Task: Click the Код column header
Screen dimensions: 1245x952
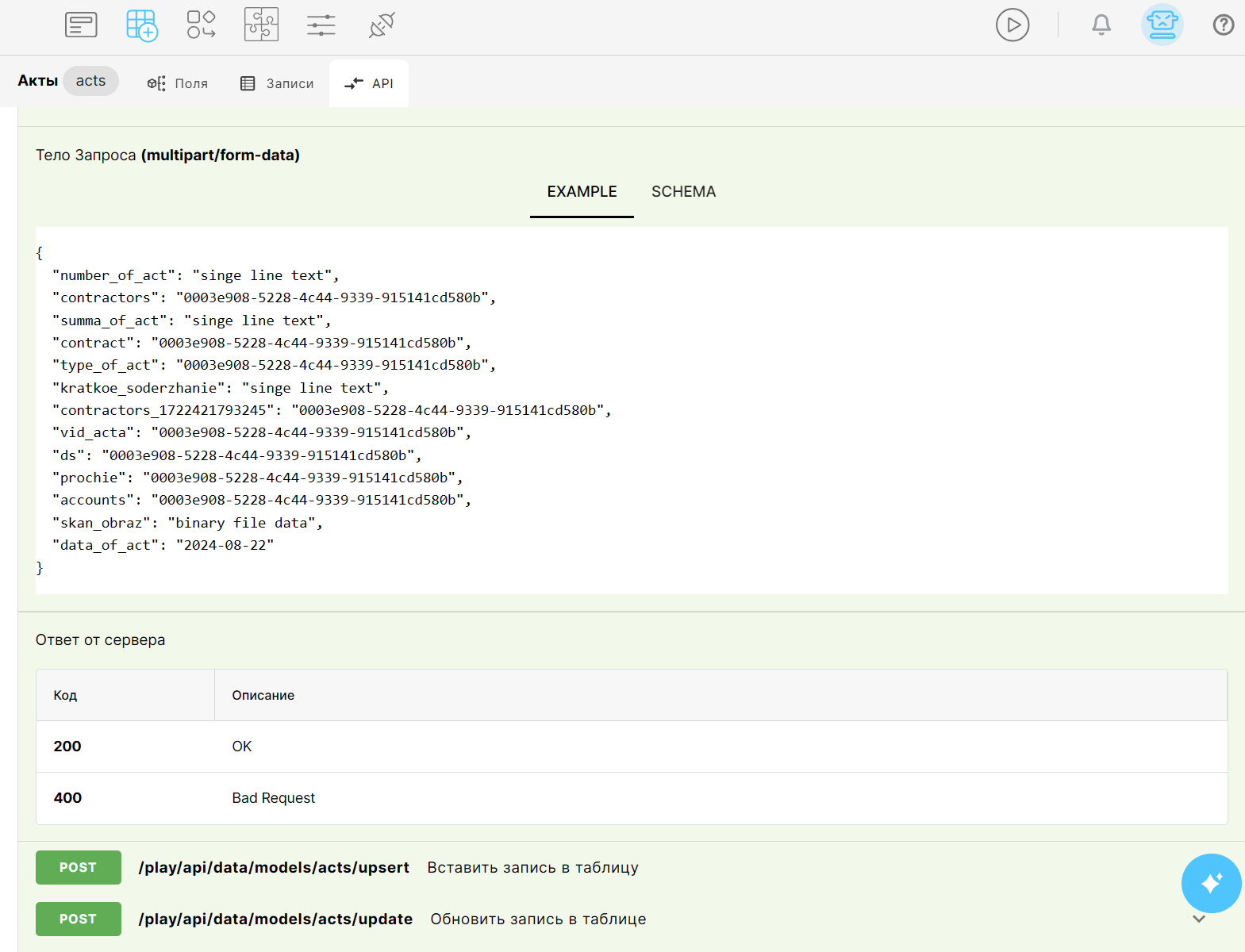Action: 125,695
